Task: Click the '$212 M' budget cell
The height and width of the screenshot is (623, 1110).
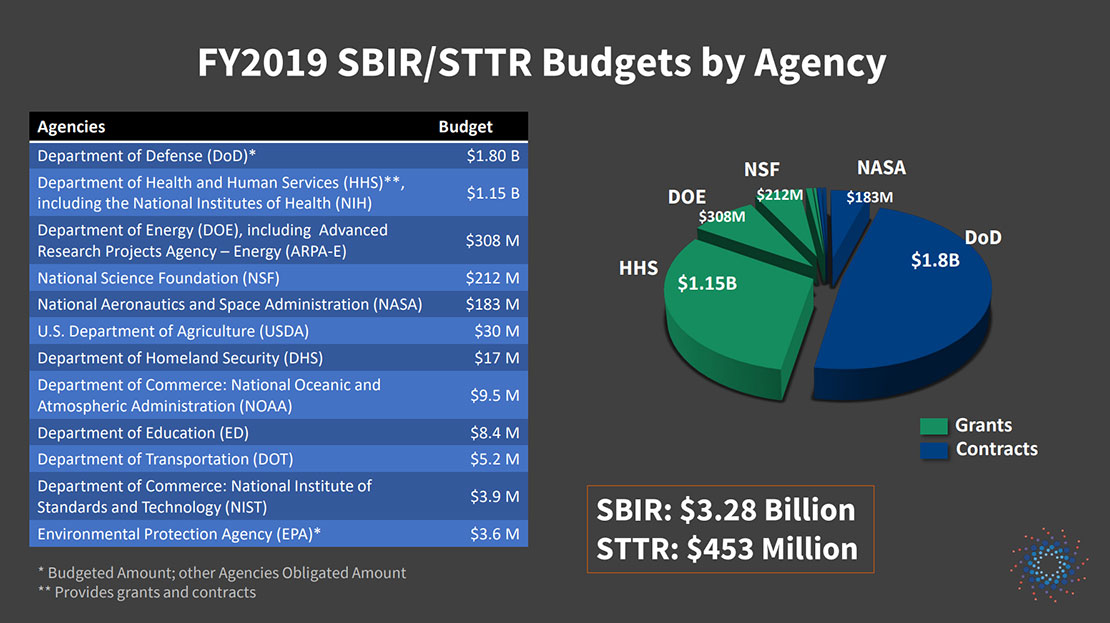Action: (x=492, y=278)
